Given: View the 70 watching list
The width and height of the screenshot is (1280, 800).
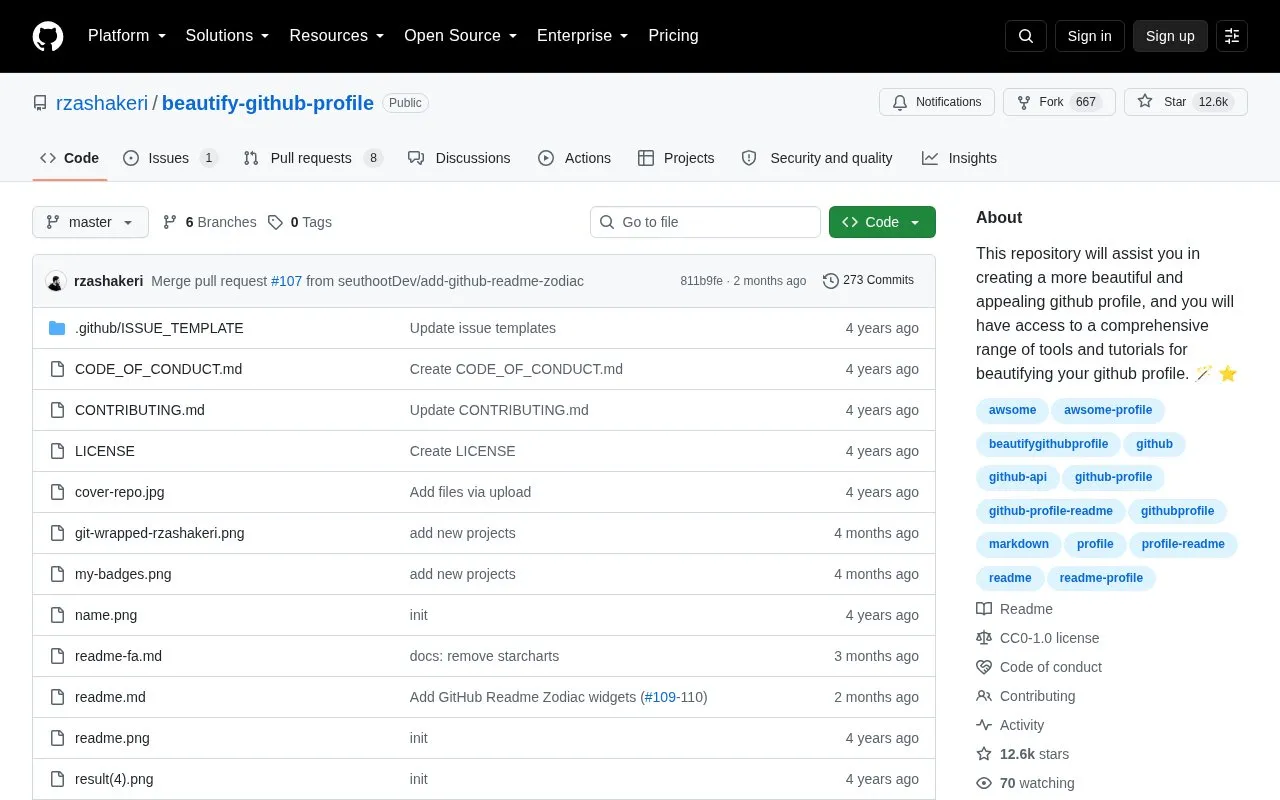Looking at the screenshot, I should [1025, 783].
